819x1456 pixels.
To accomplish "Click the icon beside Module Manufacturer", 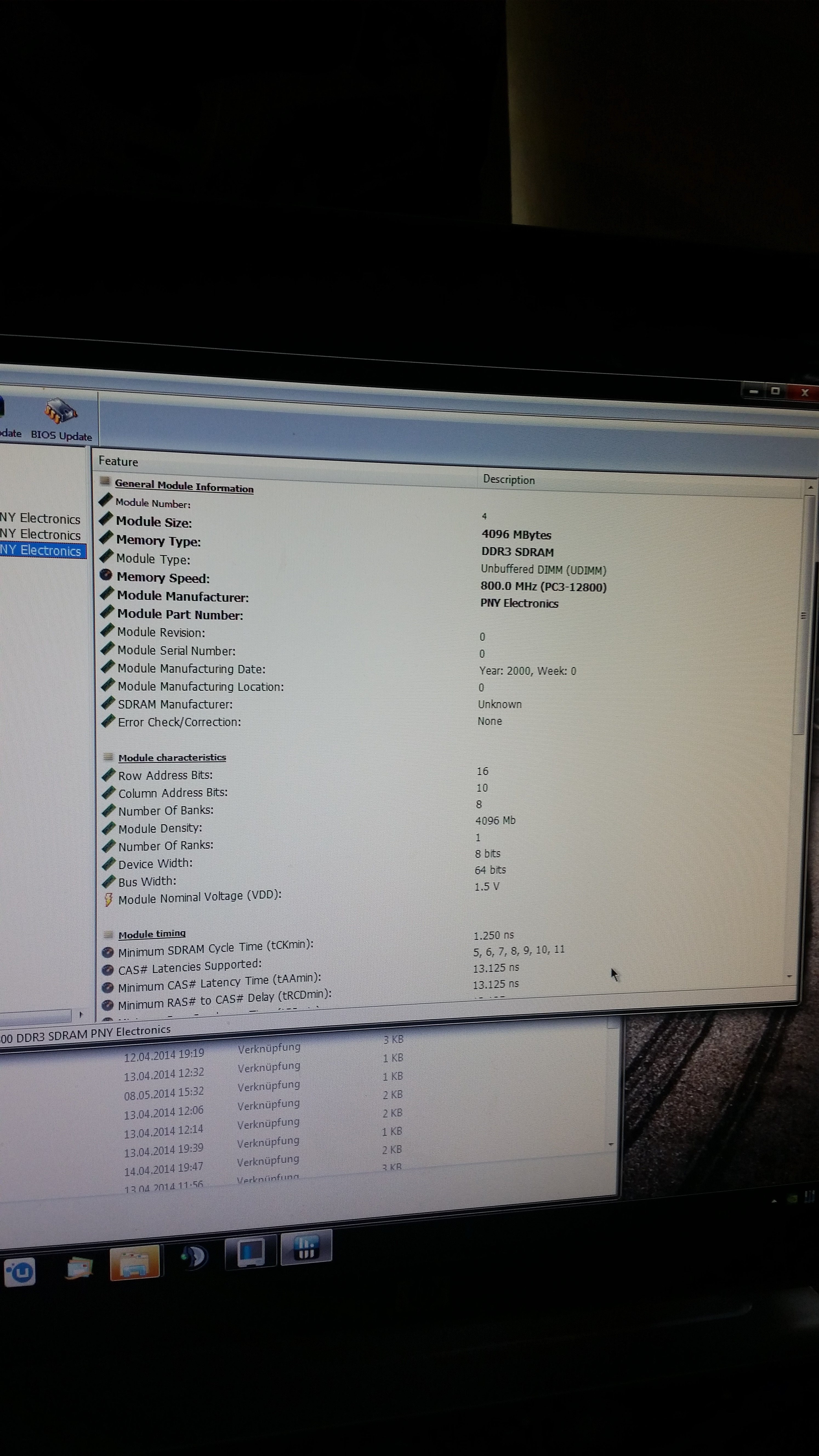I will tap(107, 593).
